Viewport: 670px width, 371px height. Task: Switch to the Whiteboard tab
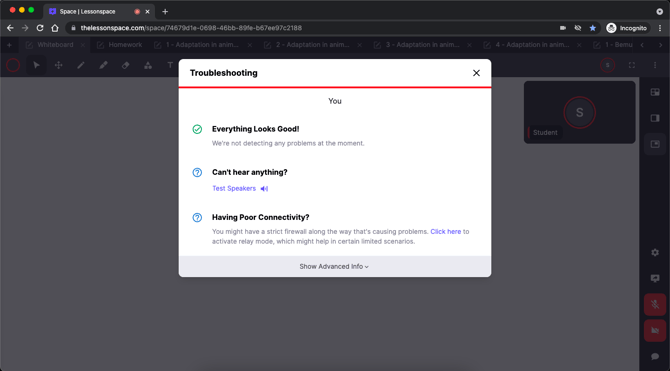click(55, 45)
